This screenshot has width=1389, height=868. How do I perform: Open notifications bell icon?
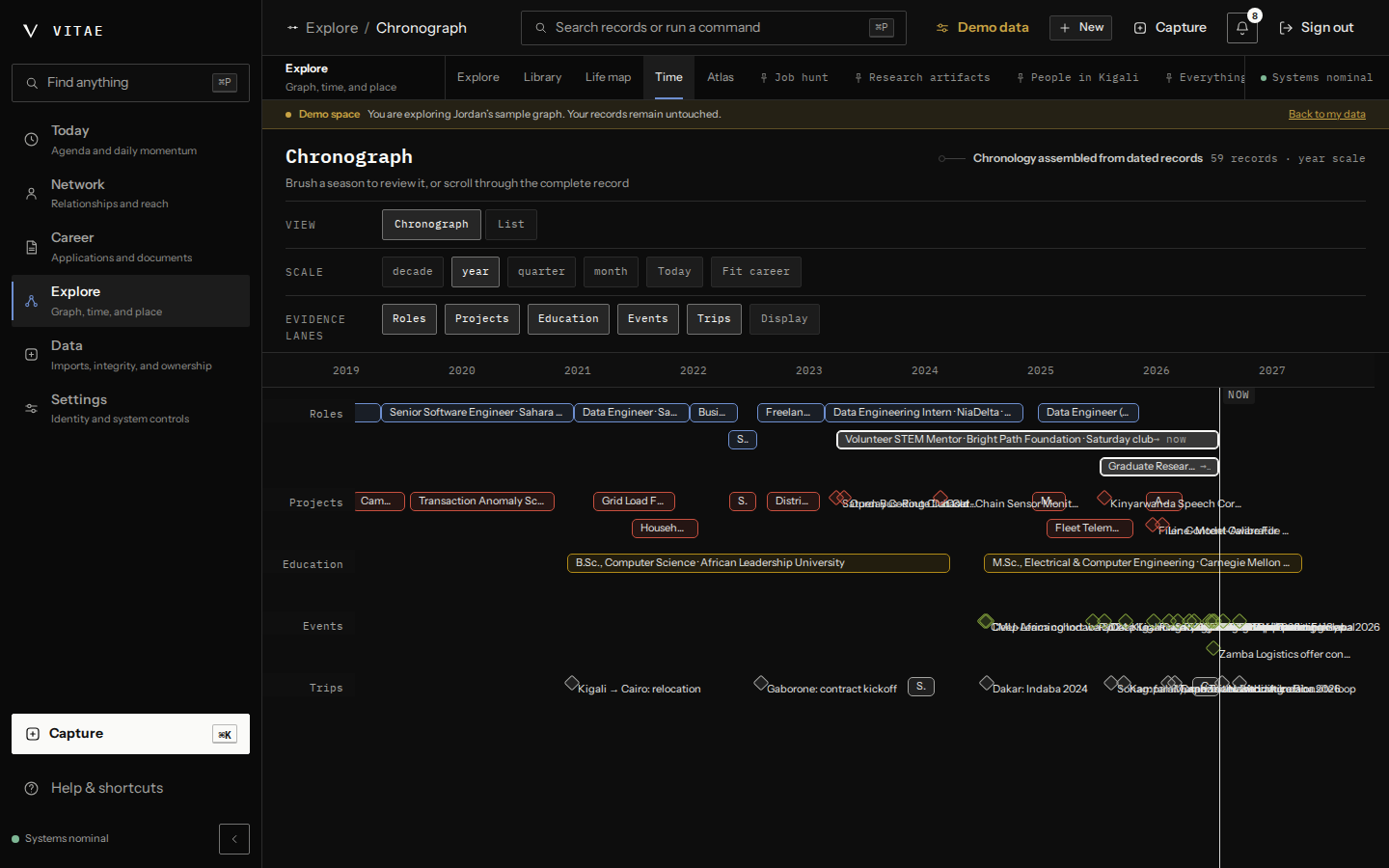click(1242, 28)
